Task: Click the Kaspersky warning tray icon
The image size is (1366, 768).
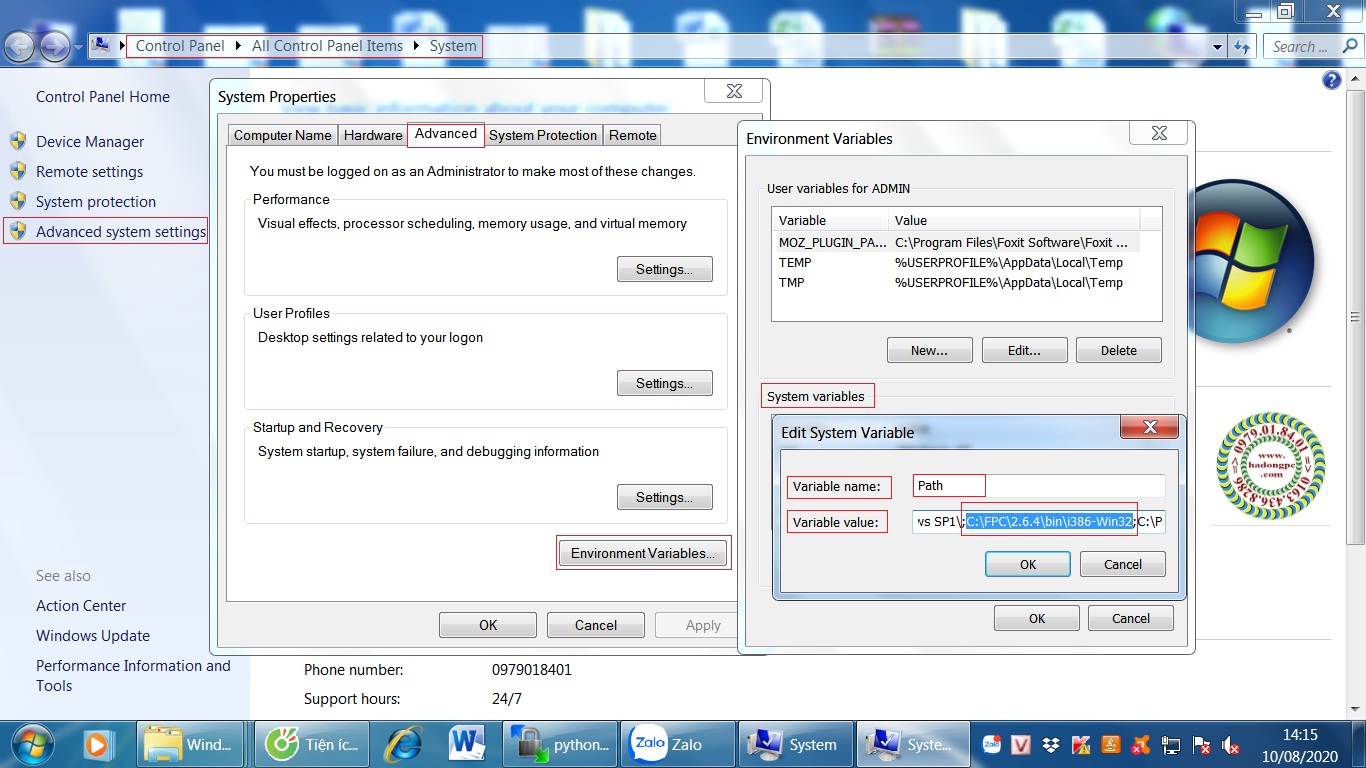Action: (1081, 745)
